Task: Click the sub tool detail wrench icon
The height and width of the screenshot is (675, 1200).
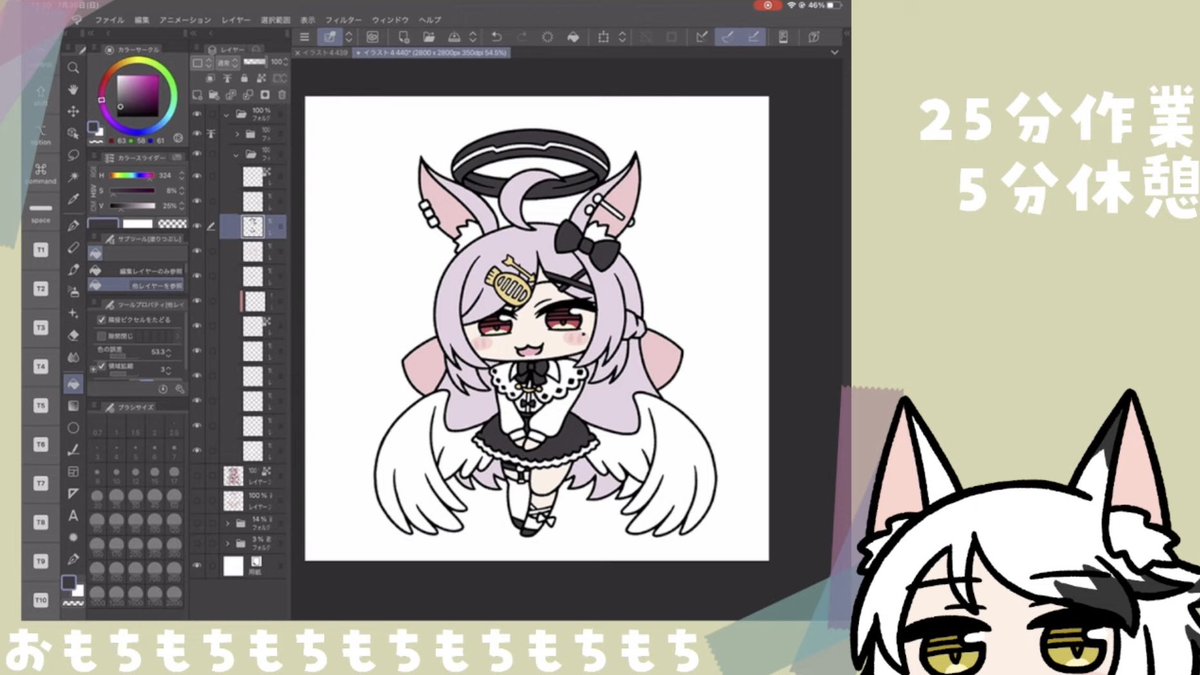Action: pos(180,388)
